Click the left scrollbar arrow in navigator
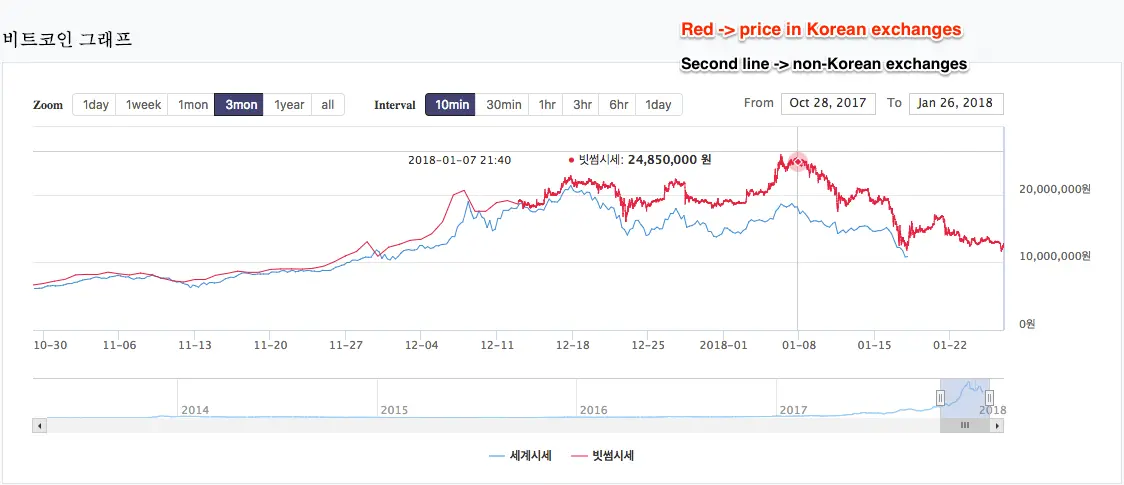The image size is (1124, 485). (x=40, y=426)
